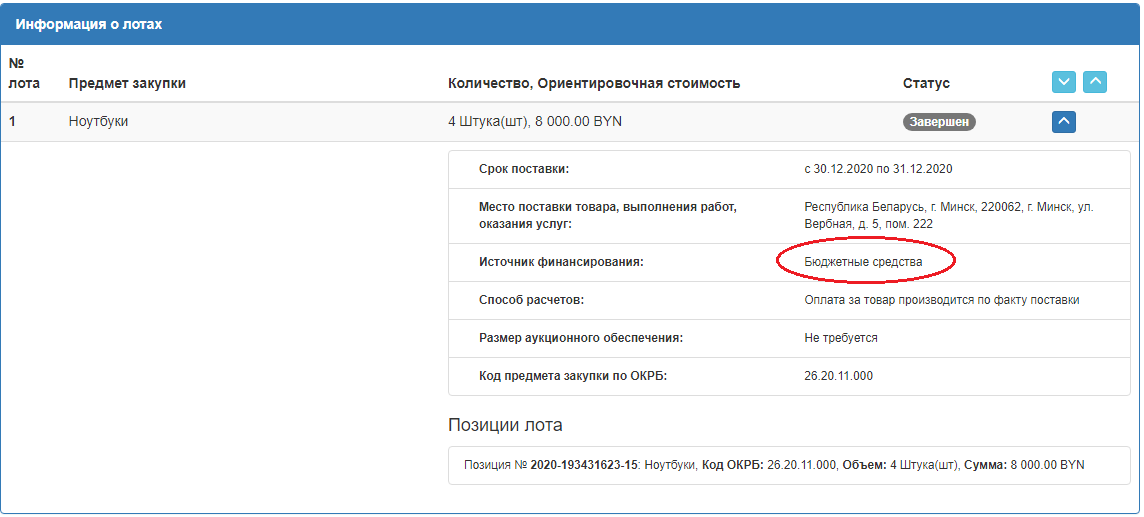Click the Не требуется value
This screenshot has height=517, width=1144.
coord(840,338)
